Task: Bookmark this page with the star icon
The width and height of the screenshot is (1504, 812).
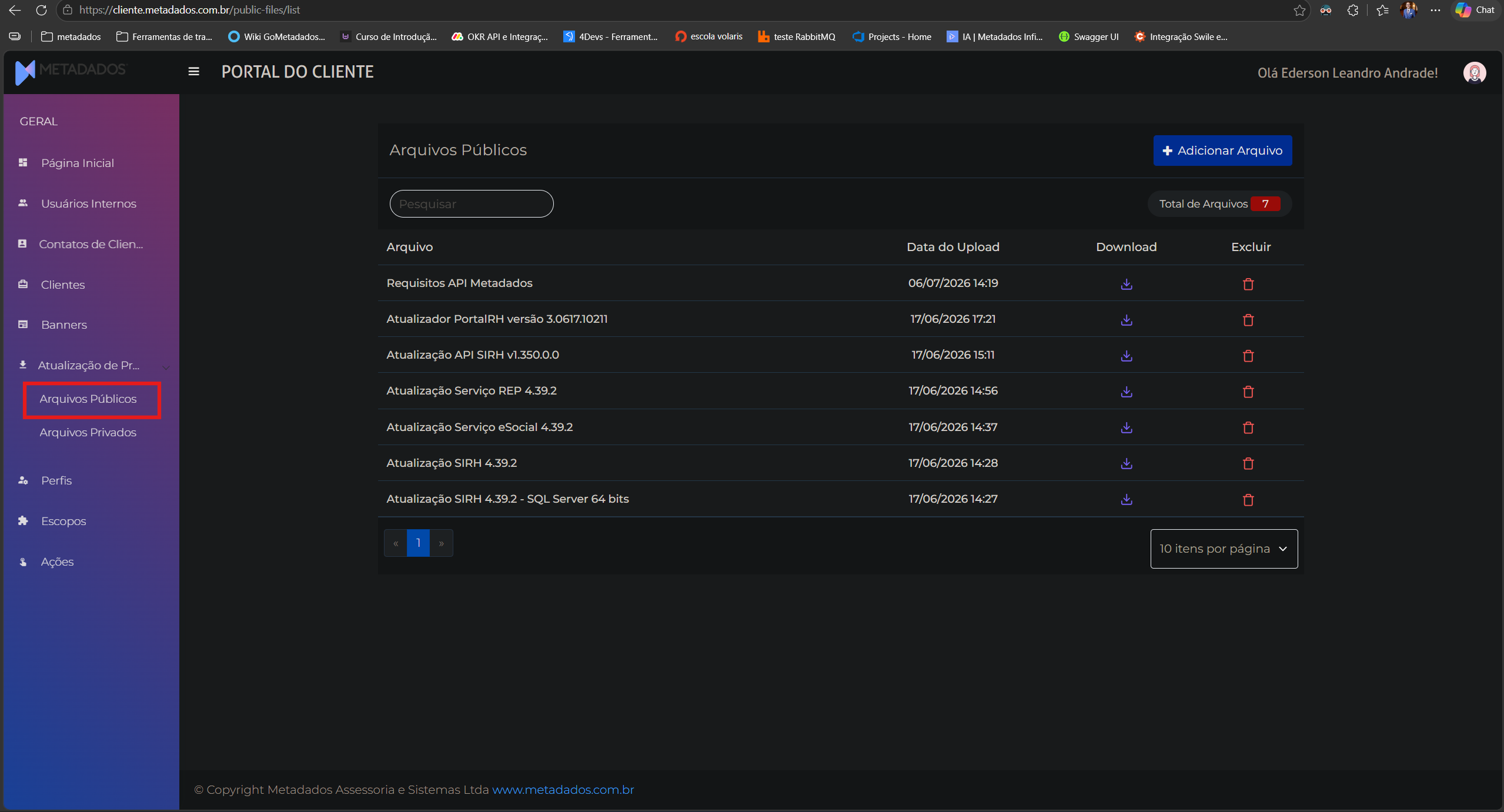Action: tap(1299, 10)
